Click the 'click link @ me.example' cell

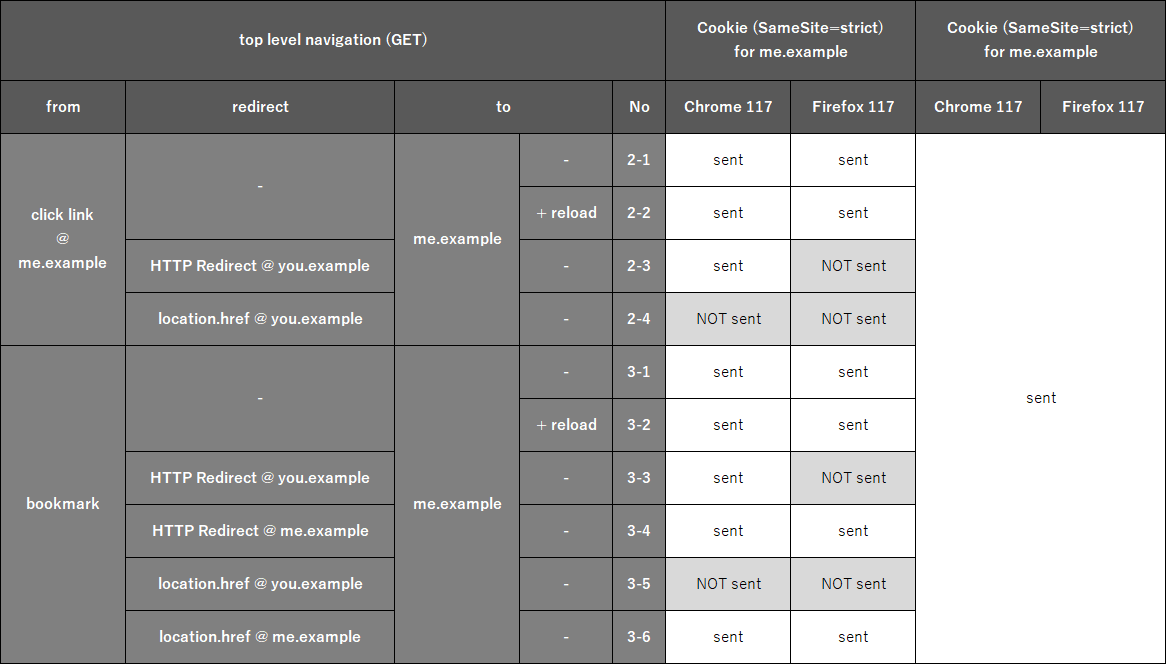coord(63,239)
